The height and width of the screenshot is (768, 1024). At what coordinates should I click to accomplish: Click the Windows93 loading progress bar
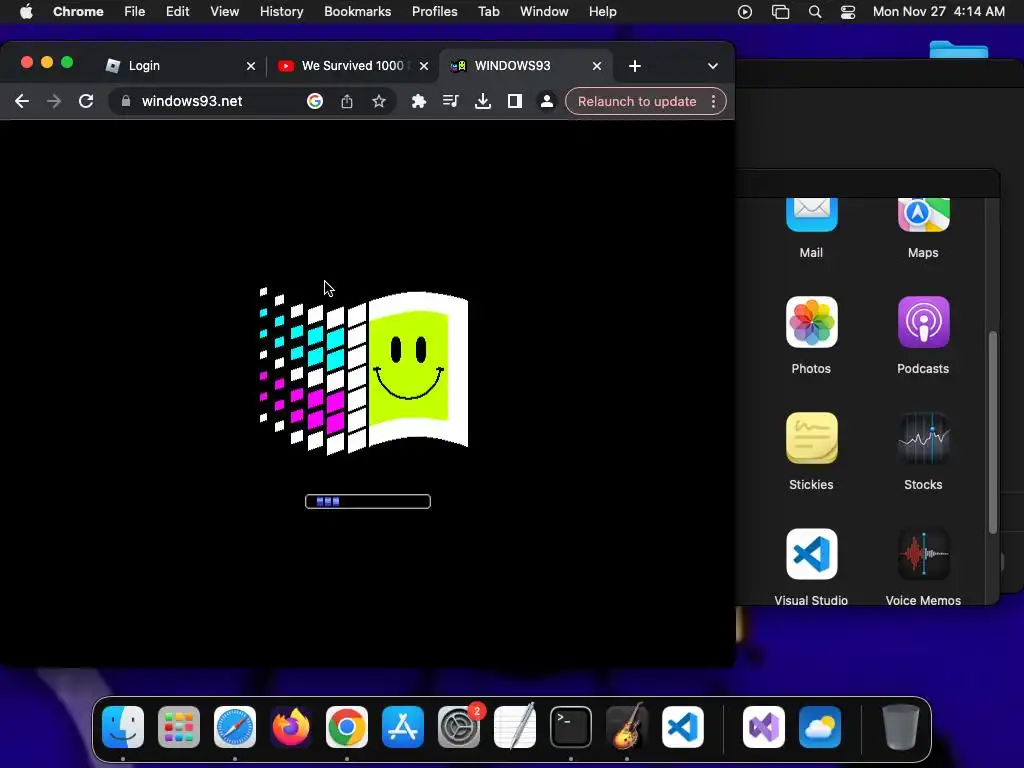pos(368,502)
